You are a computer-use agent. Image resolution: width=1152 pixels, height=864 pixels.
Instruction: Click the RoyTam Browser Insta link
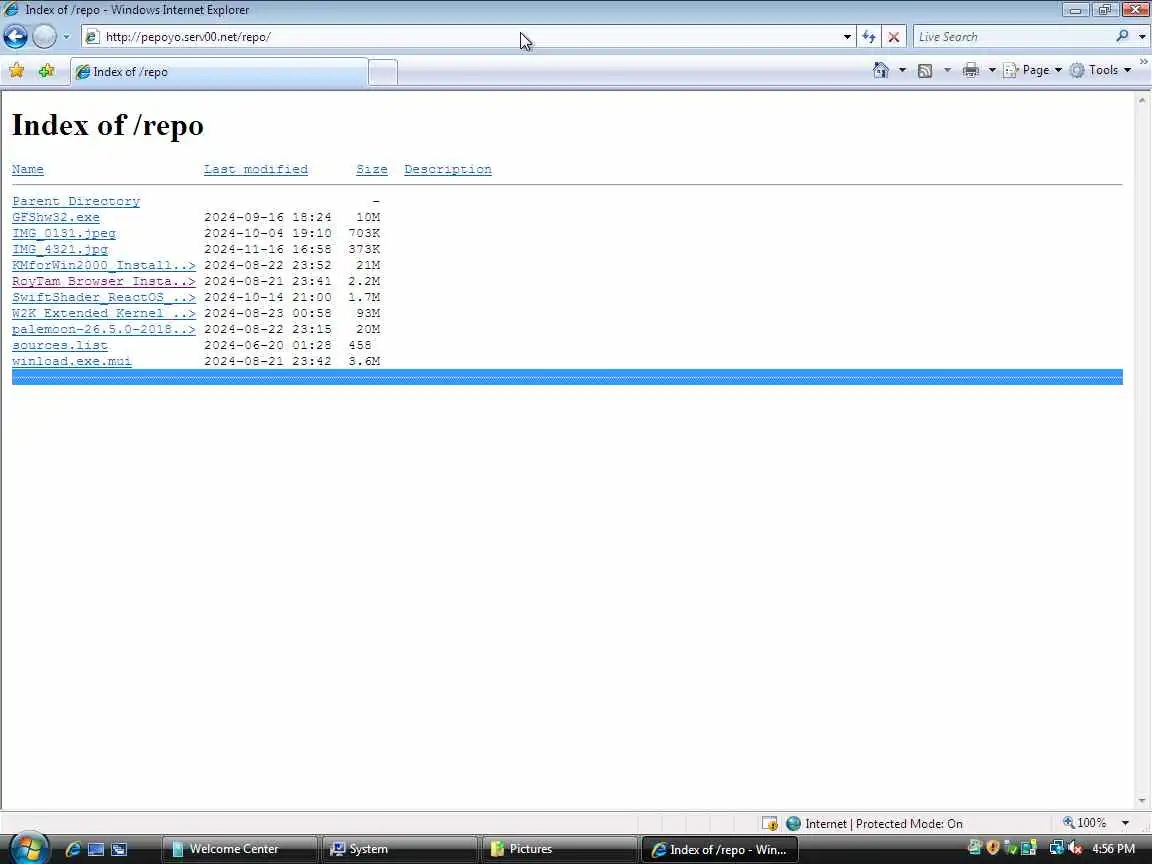(x=104, y=281)
